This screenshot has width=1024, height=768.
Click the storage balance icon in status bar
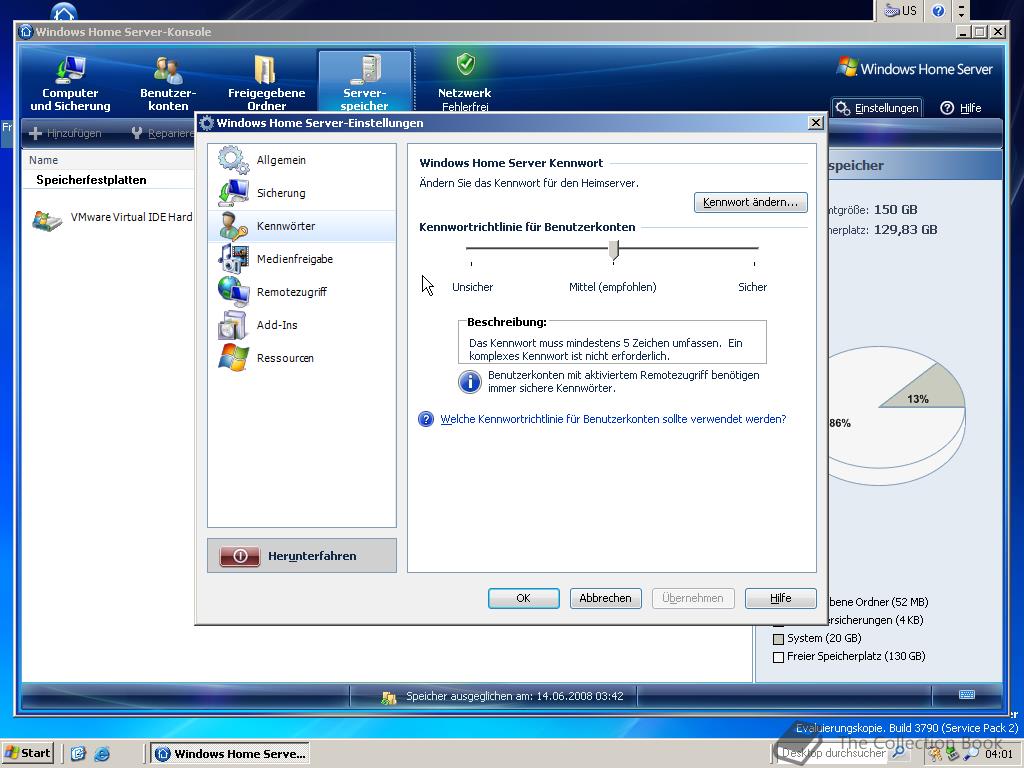(389, 697)
